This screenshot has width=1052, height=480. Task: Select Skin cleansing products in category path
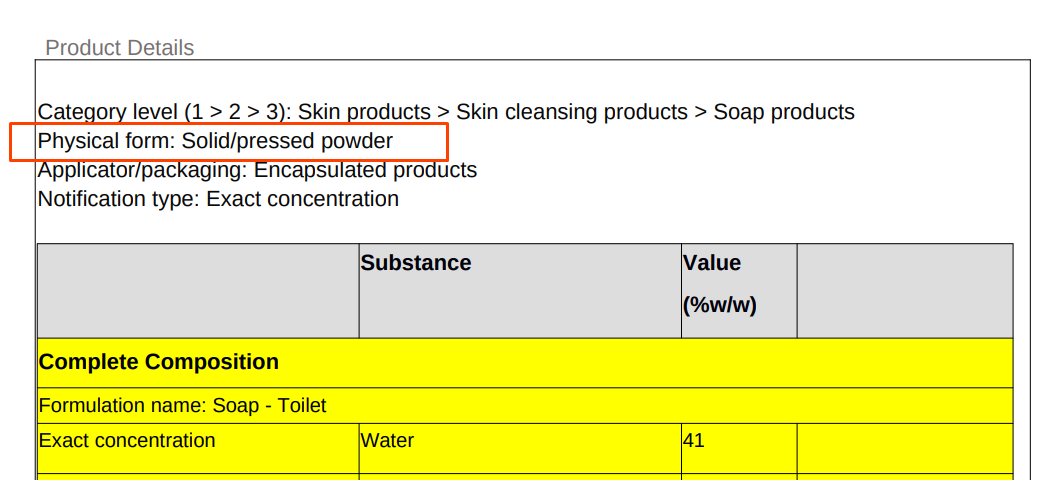571,112
